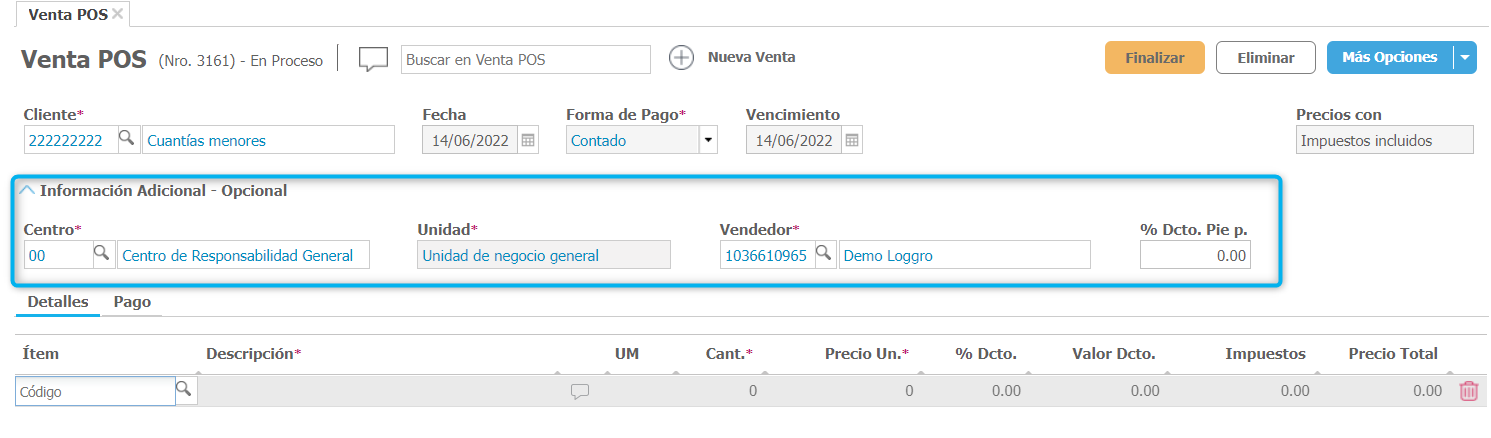The height and width of the screenshot is (438, 1491).
Task: Open the Vencimiento calendar picker
Action: [x=852, y=140]
